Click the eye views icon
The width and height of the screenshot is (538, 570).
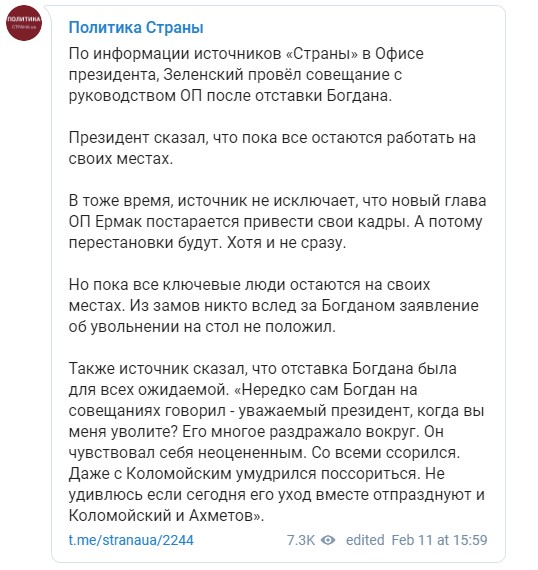coord(328,540)
